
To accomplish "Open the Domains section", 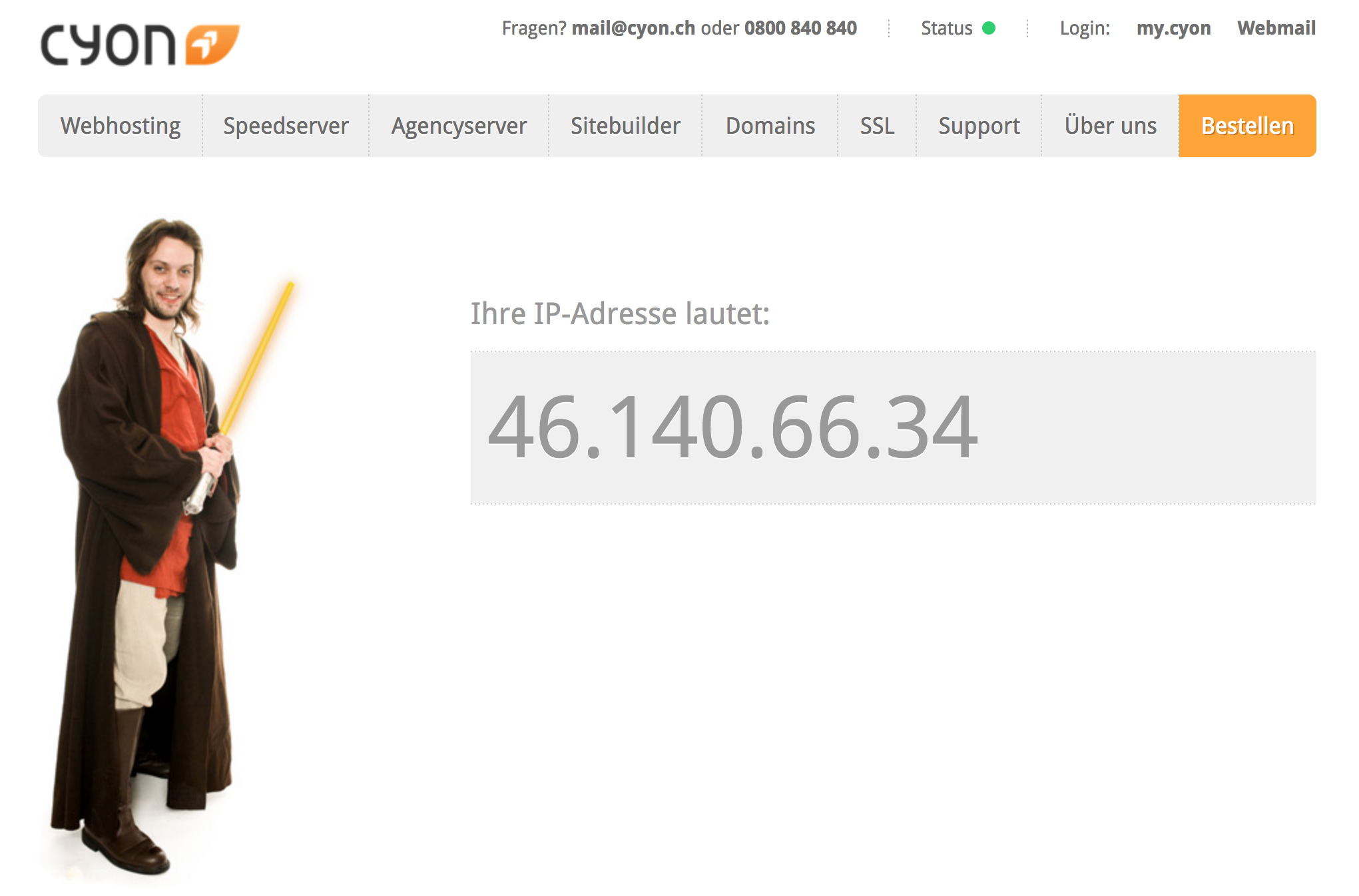I will (x=770, y=126).
